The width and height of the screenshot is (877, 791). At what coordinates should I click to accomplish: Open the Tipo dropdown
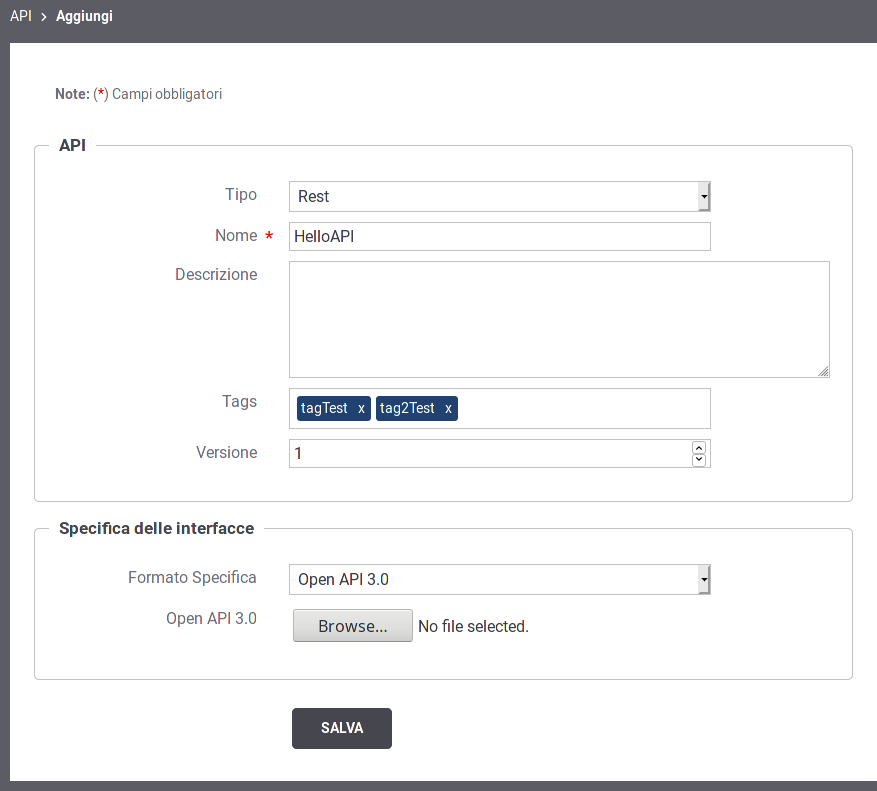pyautogui.click(x=499, y=196)
